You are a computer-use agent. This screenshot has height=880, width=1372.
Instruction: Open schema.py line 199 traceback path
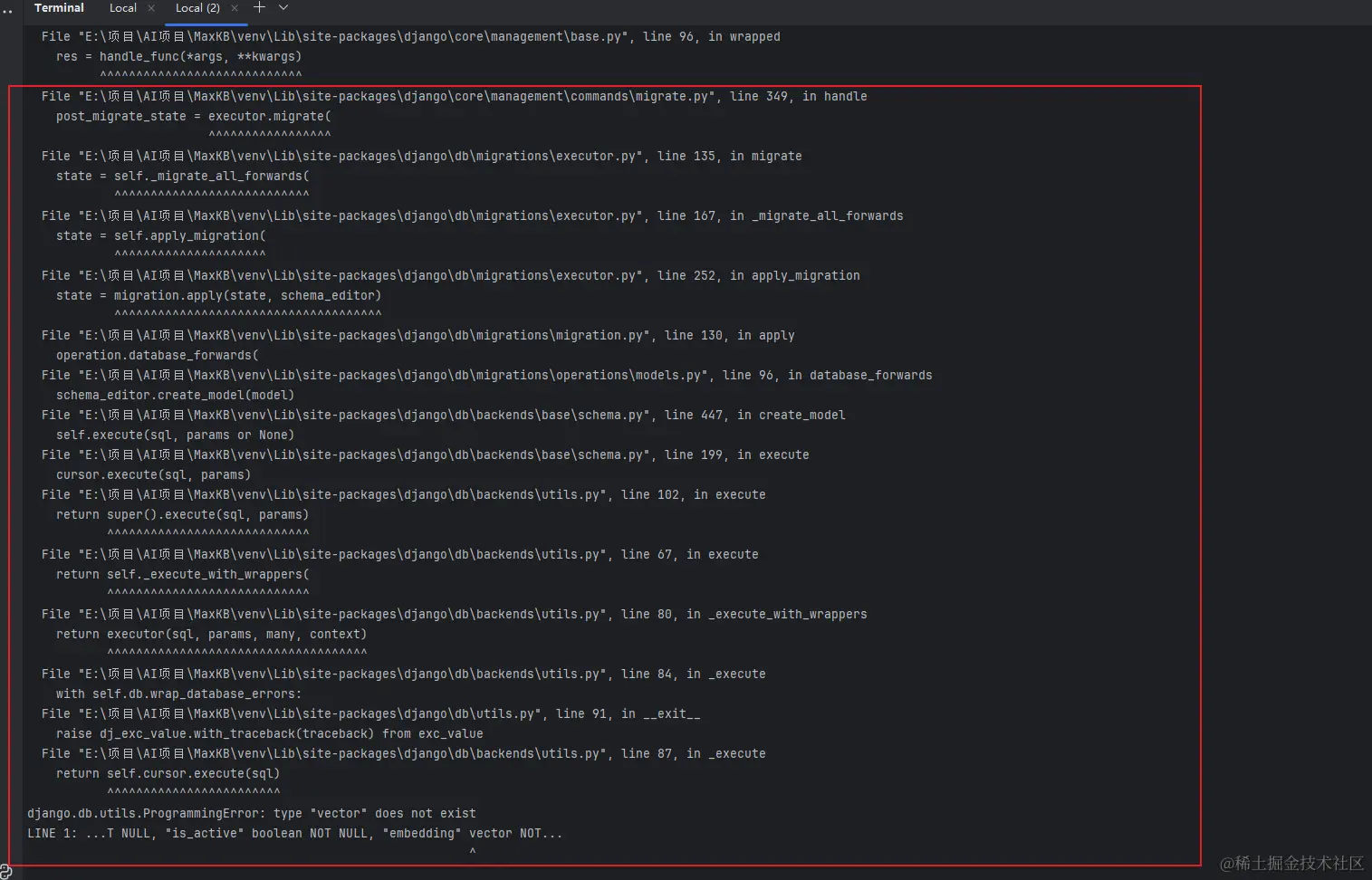[x=365, y=455]
